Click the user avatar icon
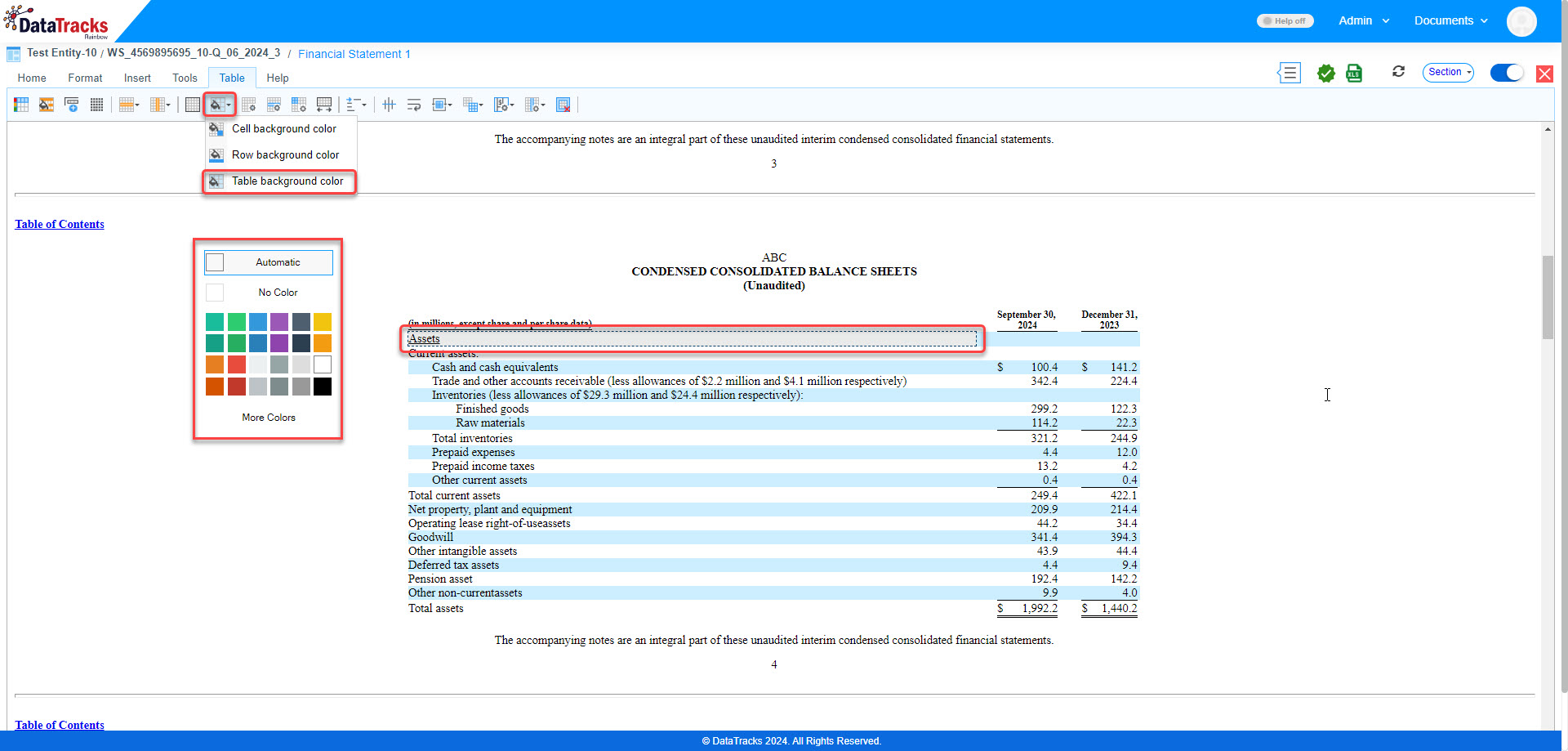 coord(1521,21)
